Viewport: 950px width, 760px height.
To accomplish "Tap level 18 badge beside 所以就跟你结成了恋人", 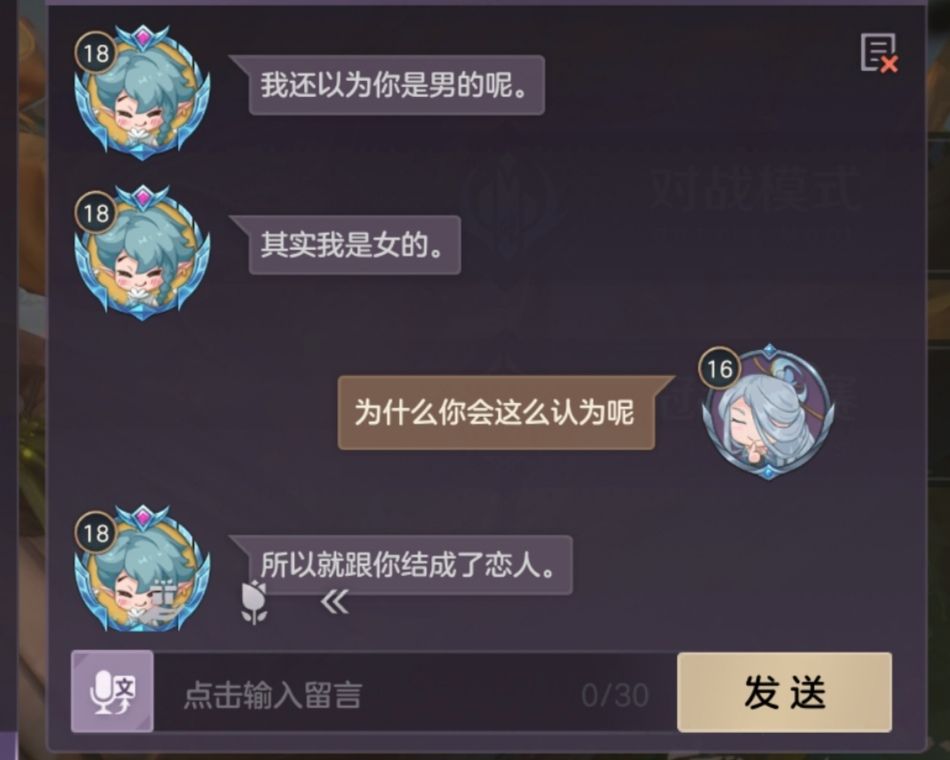I will point(96,533).
